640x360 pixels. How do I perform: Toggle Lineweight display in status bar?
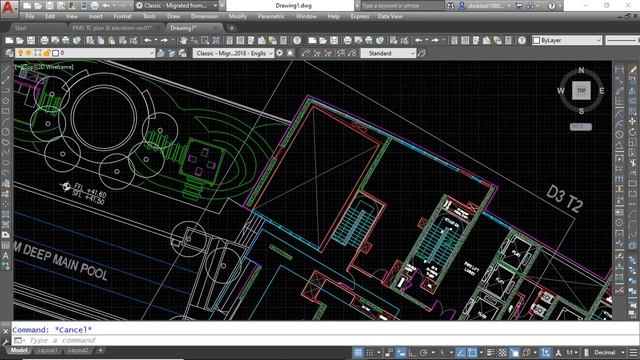click(491, 352)
